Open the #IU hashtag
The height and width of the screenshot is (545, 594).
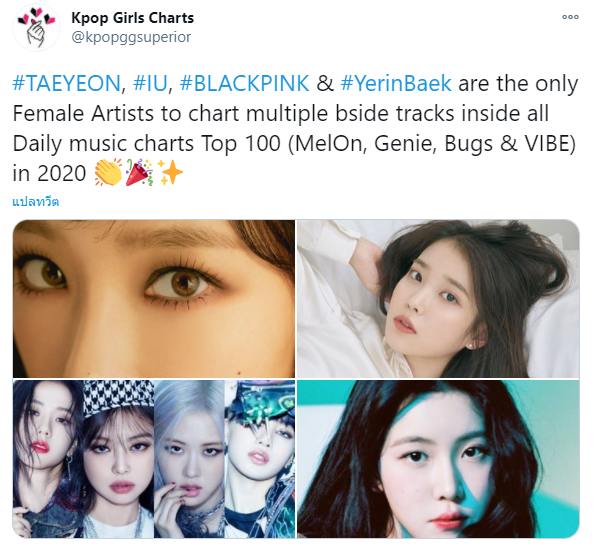[x=150, y=83]
